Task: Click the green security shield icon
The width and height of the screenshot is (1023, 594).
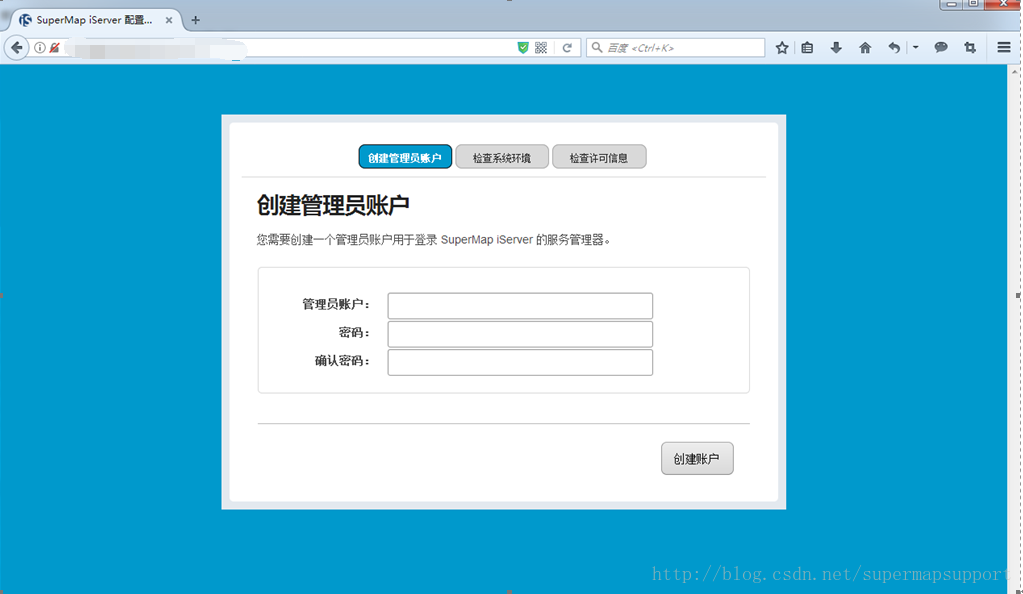Action: [x=523, y=48]
